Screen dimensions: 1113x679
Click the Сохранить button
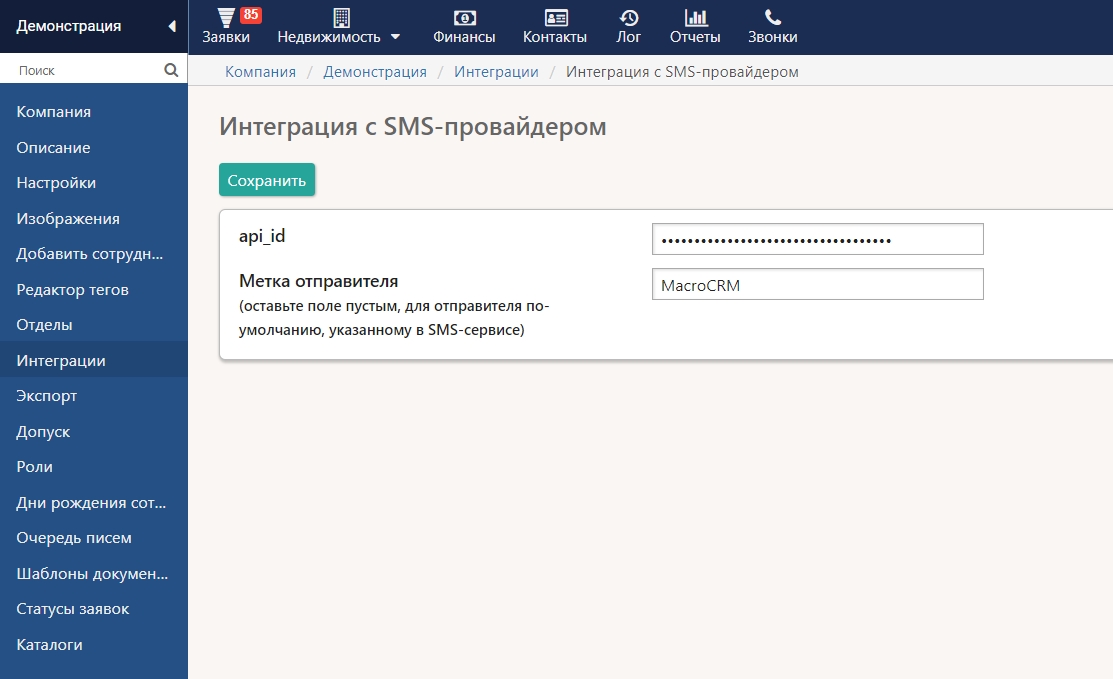[267, 180]
